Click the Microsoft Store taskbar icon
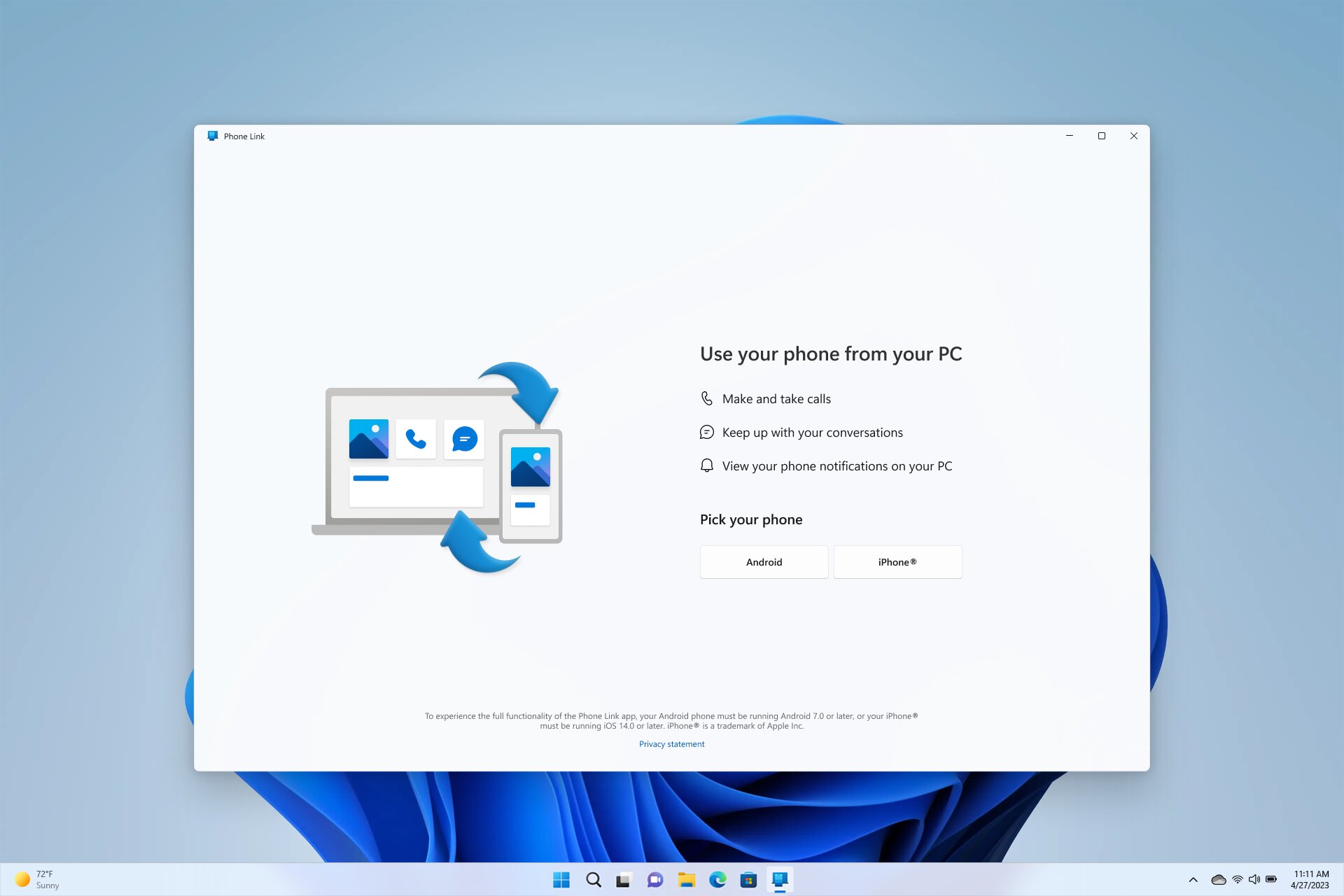The width and height of the screenshot is (1344, 896). tap(749, 879)
